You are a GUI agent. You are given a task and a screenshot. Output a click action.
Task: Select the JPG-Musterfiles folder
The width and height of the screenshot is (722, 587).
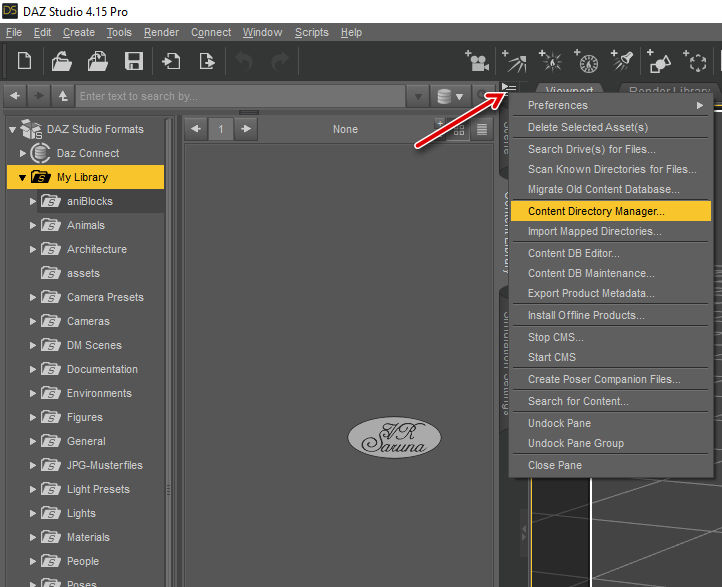105,465
